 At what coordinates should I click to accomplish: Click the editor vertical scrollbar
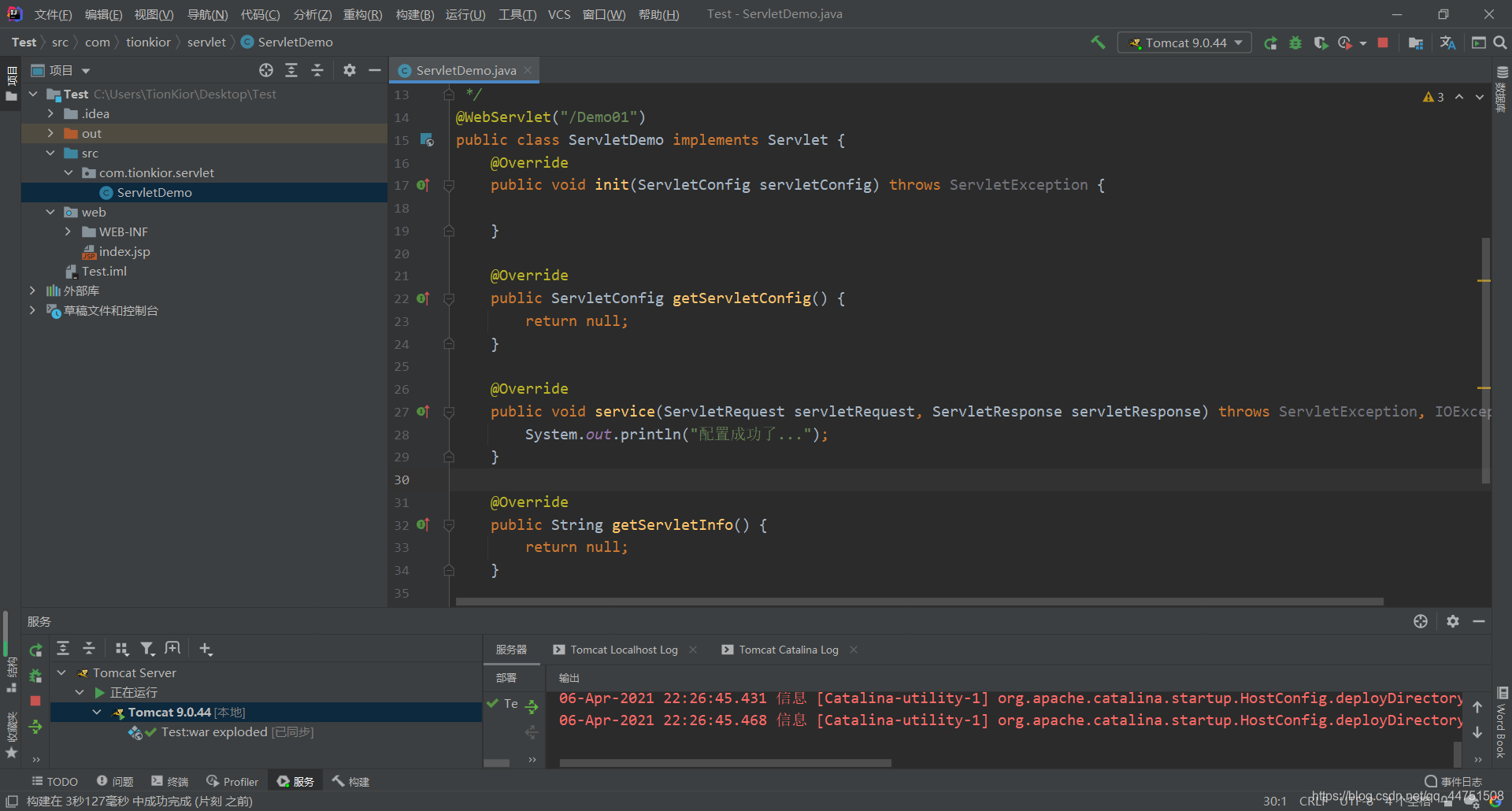1485,360
